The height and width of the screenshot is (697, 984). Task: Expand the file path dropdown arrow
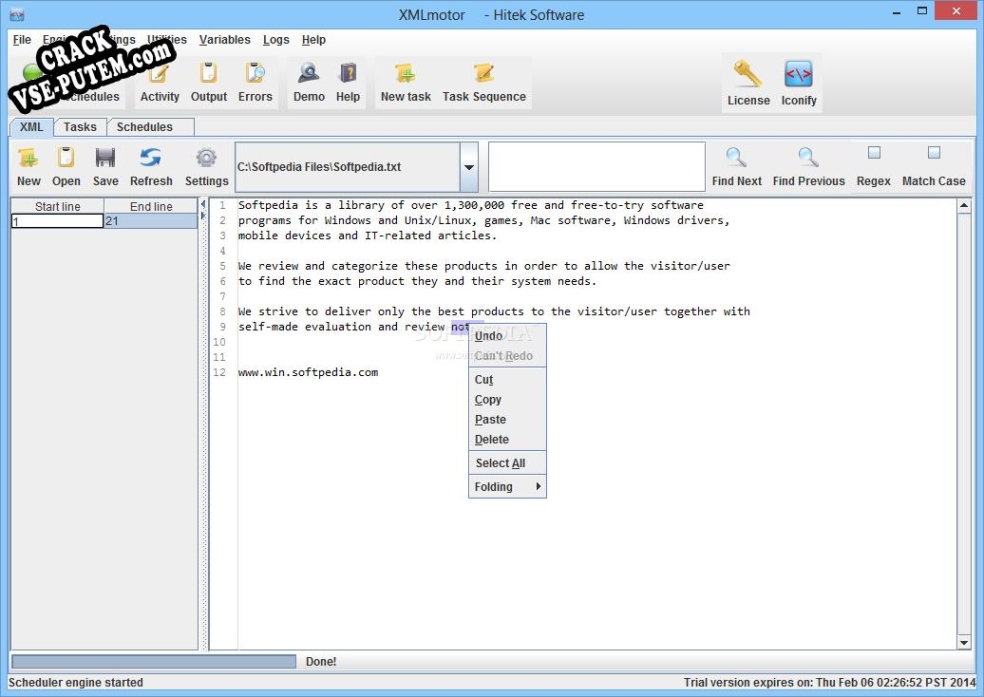pos(469,167)
